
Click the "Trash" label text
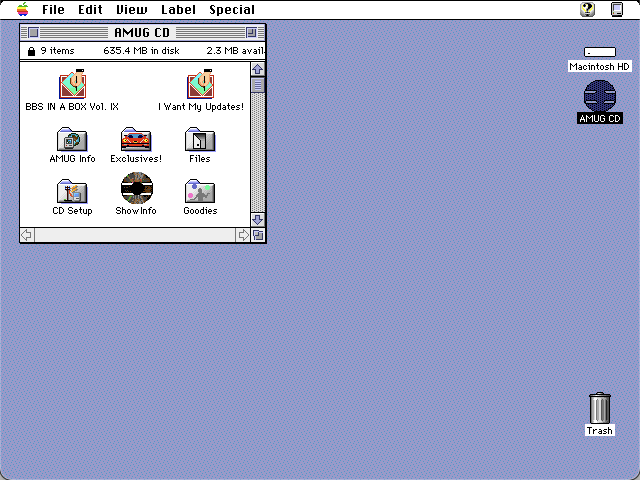[x=600, y=431]
